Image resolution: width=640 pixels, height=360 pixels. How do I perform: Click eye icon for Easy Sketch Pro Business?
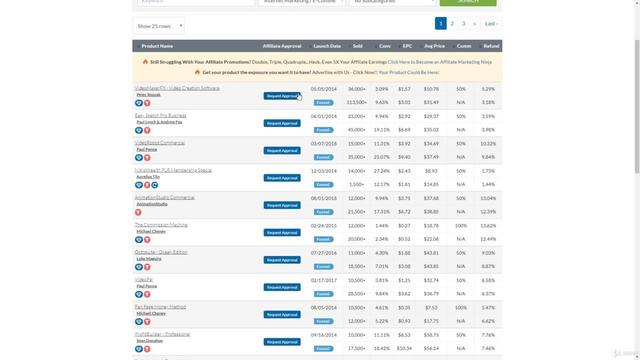point(139,131)
